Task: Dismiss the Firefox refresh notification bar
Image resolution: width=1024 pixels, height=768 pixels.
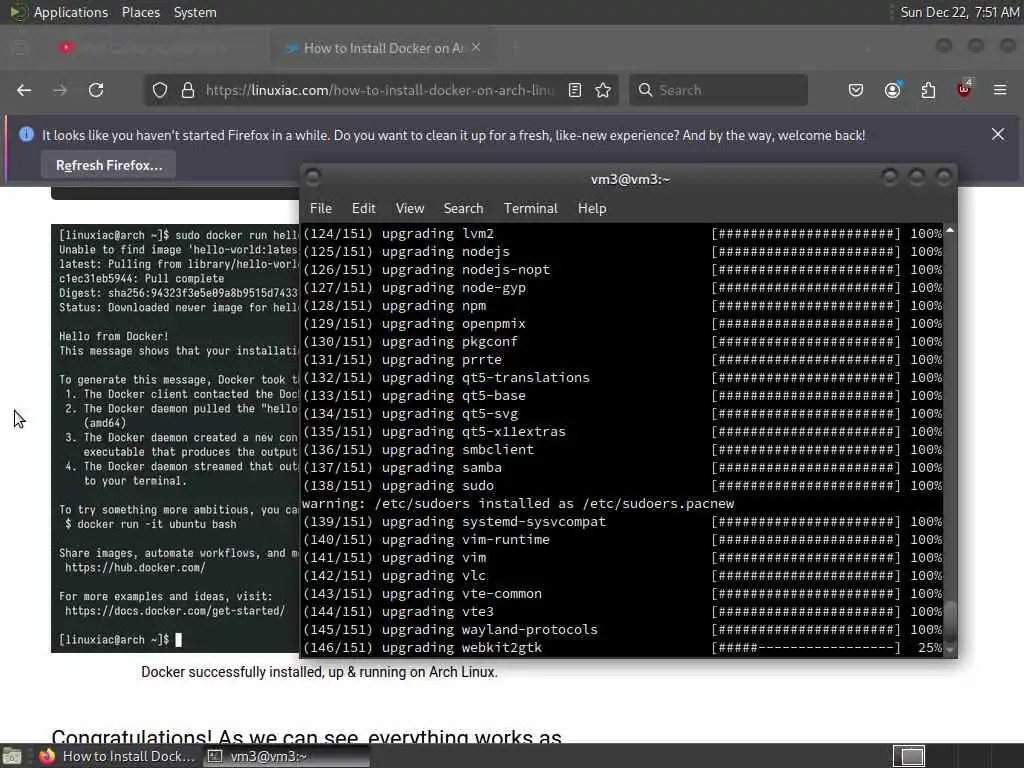Action: [x=998, y=134]
